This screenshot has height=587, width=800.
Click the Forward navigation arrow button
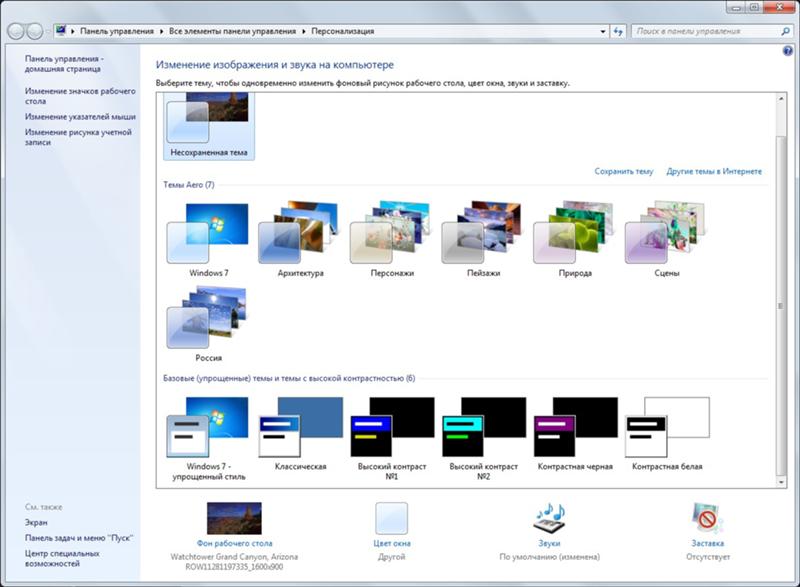(x=34, y=31)
